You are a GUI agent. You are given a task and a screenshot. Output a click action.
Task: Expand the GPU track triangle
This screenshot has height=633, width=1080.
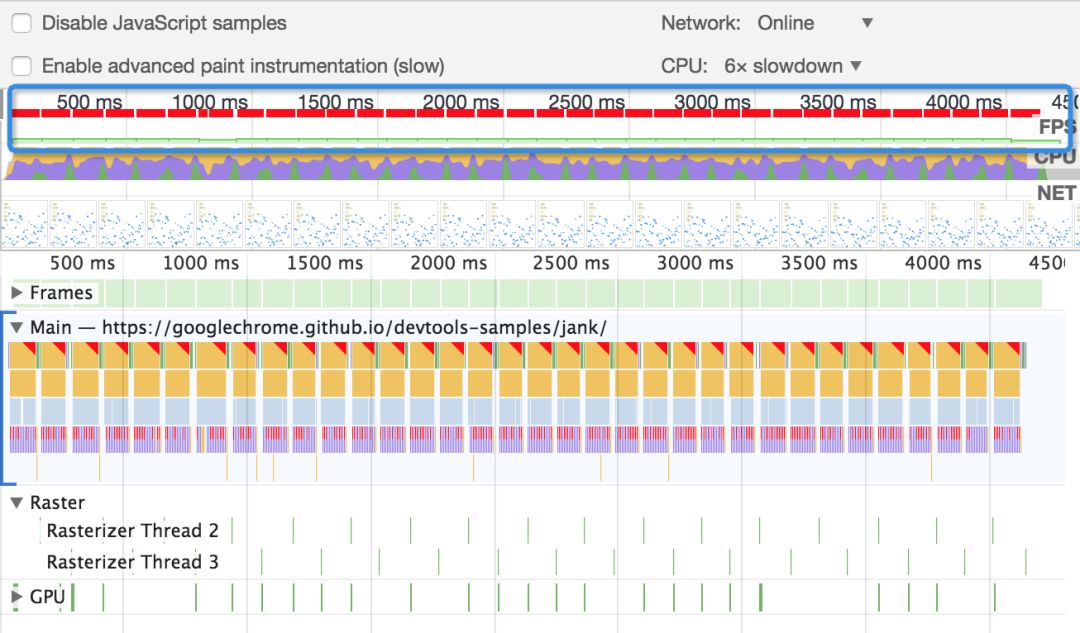pos(17,597)
